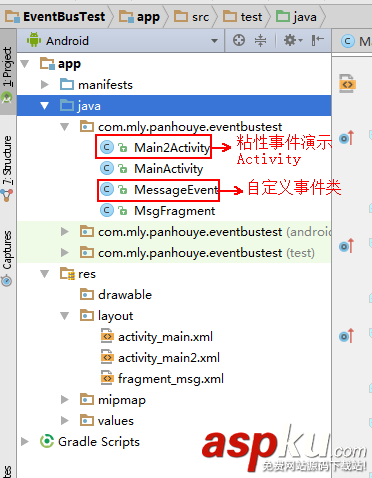
Task: Click the MainActivity class icon
Action: (x=107, y=168)
